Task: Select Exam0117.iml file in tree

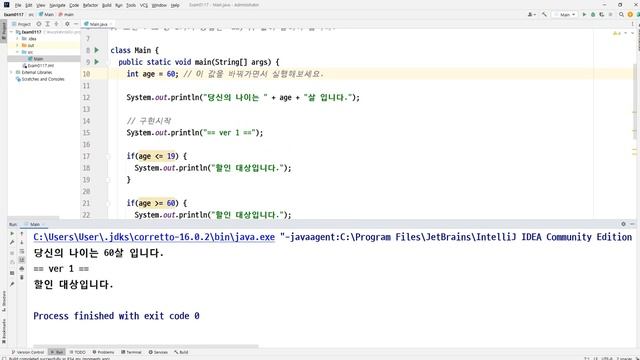Action: [38, 66]
